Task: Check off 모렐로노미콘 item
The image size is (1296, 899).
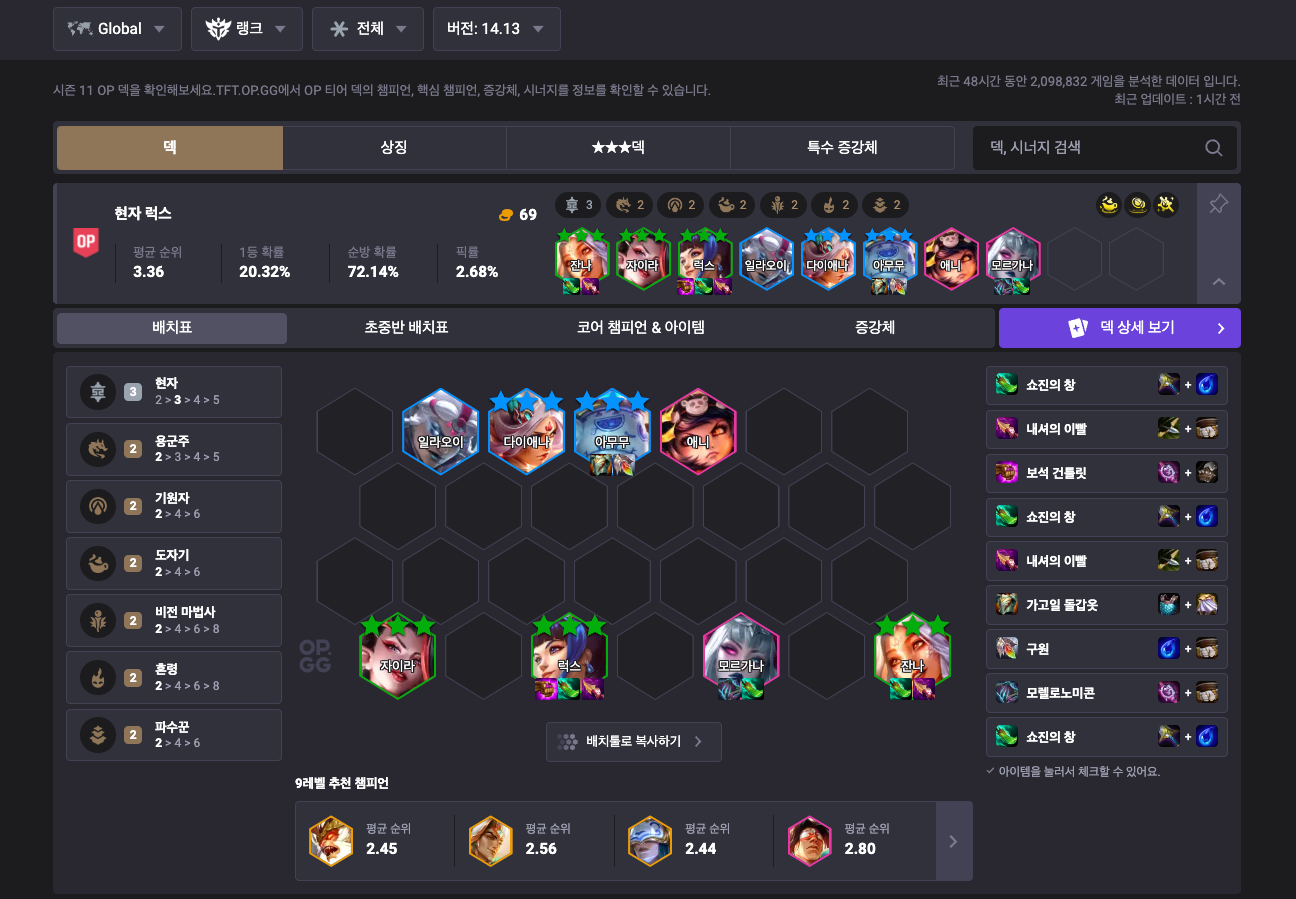Action: coord(1107,693)
